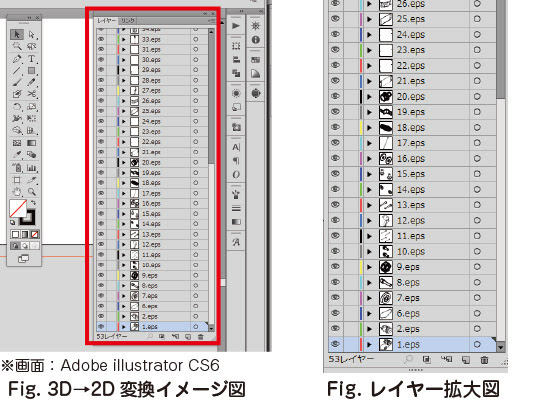Screen dimensions: 554x401
Task: Select the Paintbrush tool
Action: (17, 82)
